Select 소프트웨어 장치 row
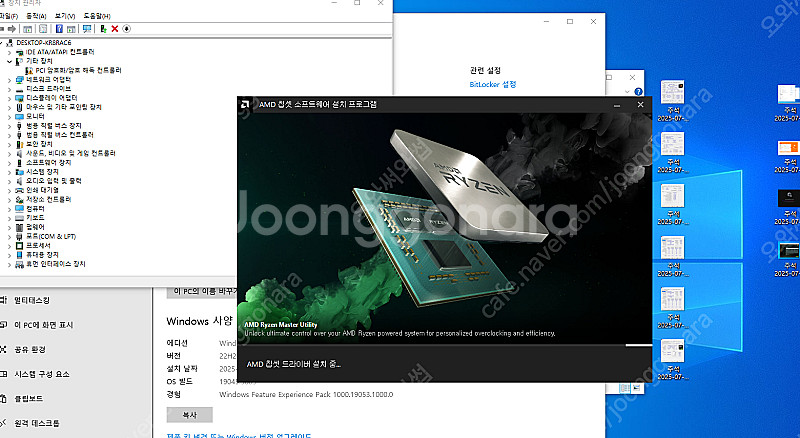This screenshot has width=800, height=438. [48, 163]
